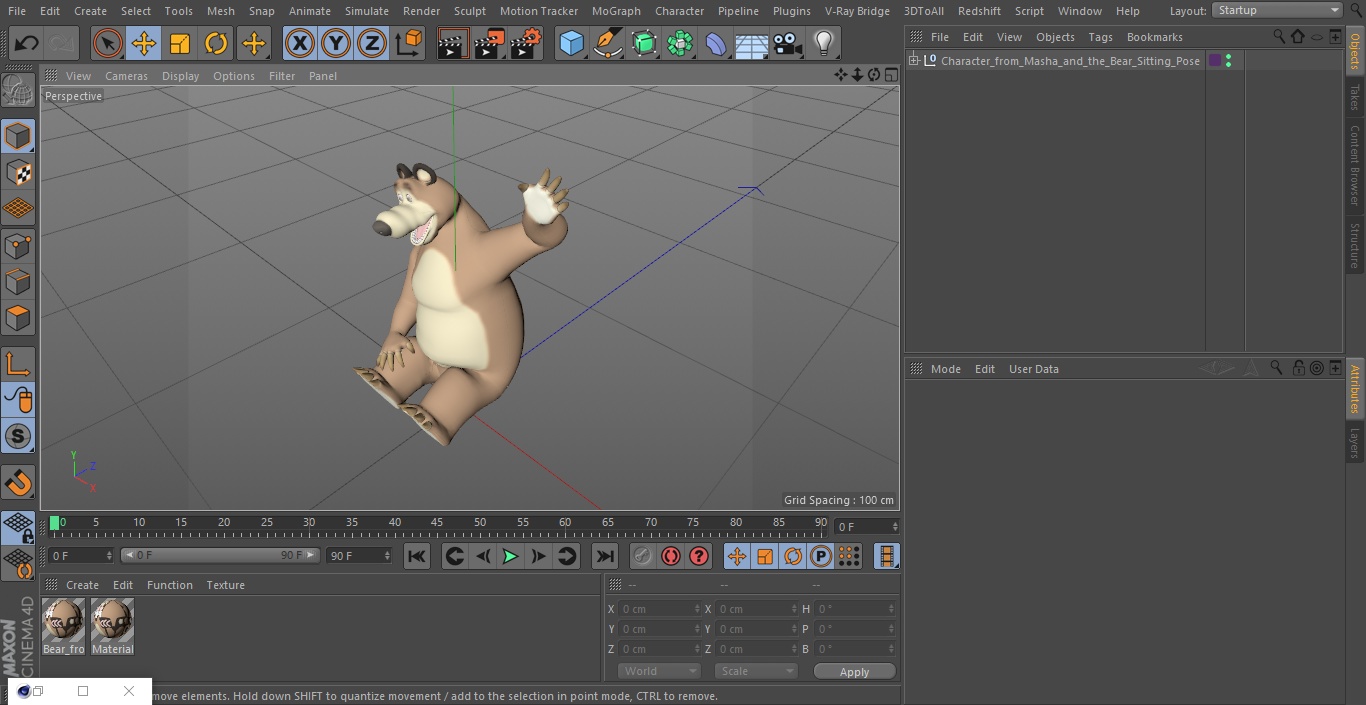Image resolution: width=1366 pixels, height=705 pixels.
Task: Switch to Polygons mode
Action: point(18,318)
